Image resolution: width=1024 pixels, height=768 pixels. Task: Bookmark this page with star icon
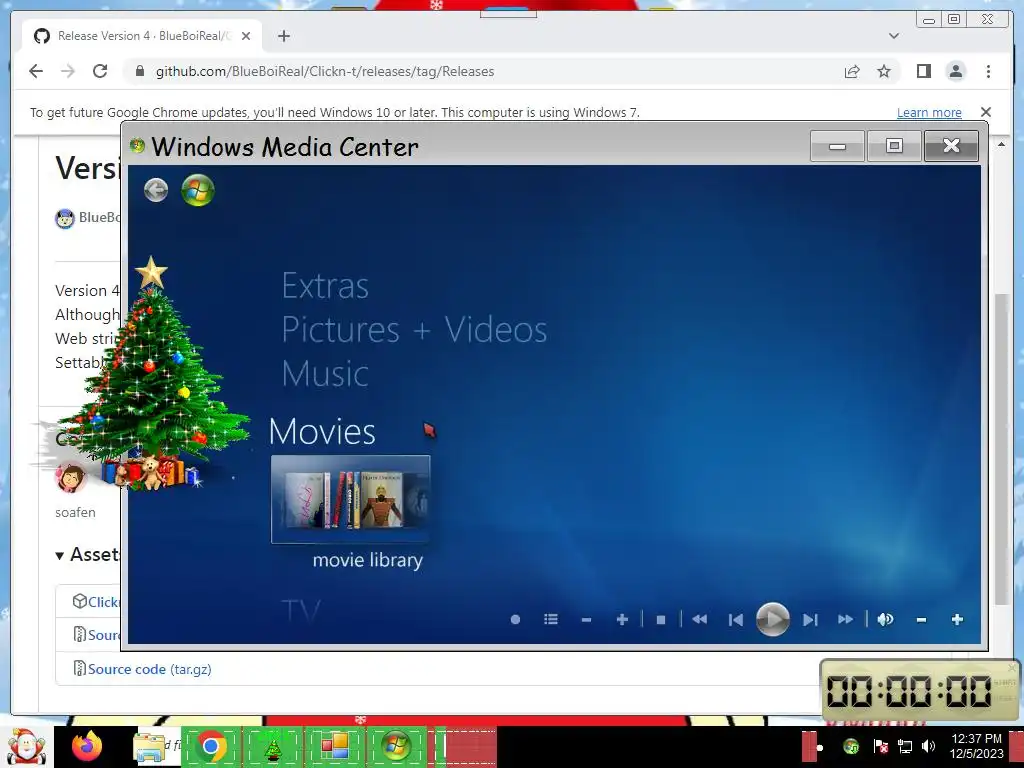(884, 71)
